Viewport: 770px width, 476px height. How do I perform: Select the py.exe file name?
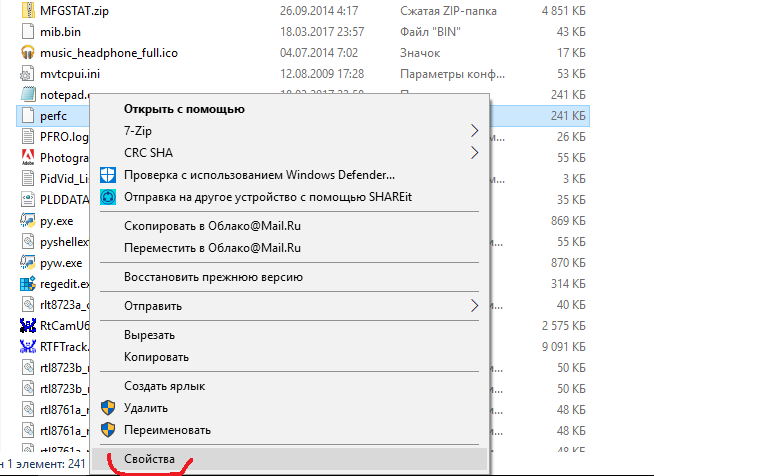pyautogui.click(x=56, y=222)
